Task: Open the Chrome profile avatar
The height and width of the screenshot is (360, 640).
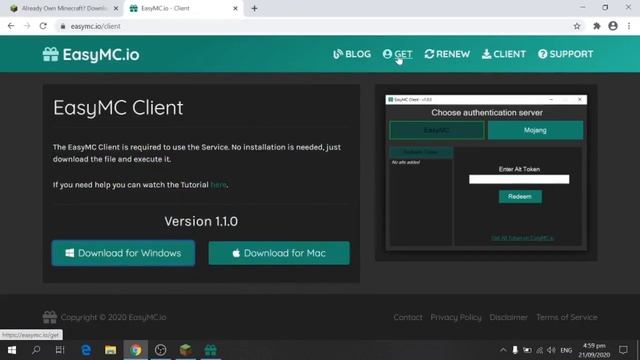Action: pyautogui.click(x=613, y=26)
